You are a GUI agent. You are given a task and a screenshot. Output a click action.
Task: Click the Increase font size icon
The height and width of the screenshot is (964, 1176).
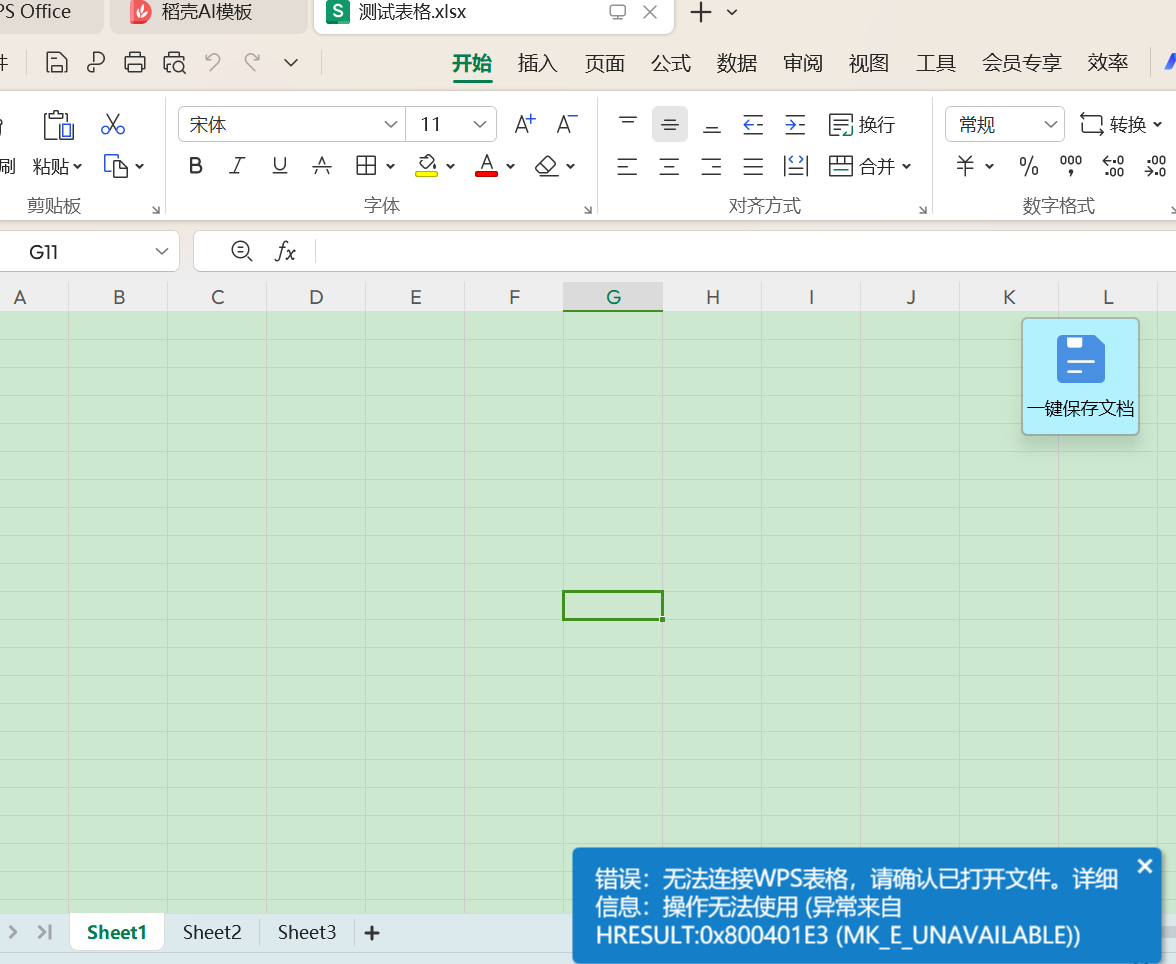(x=525, y=124)
